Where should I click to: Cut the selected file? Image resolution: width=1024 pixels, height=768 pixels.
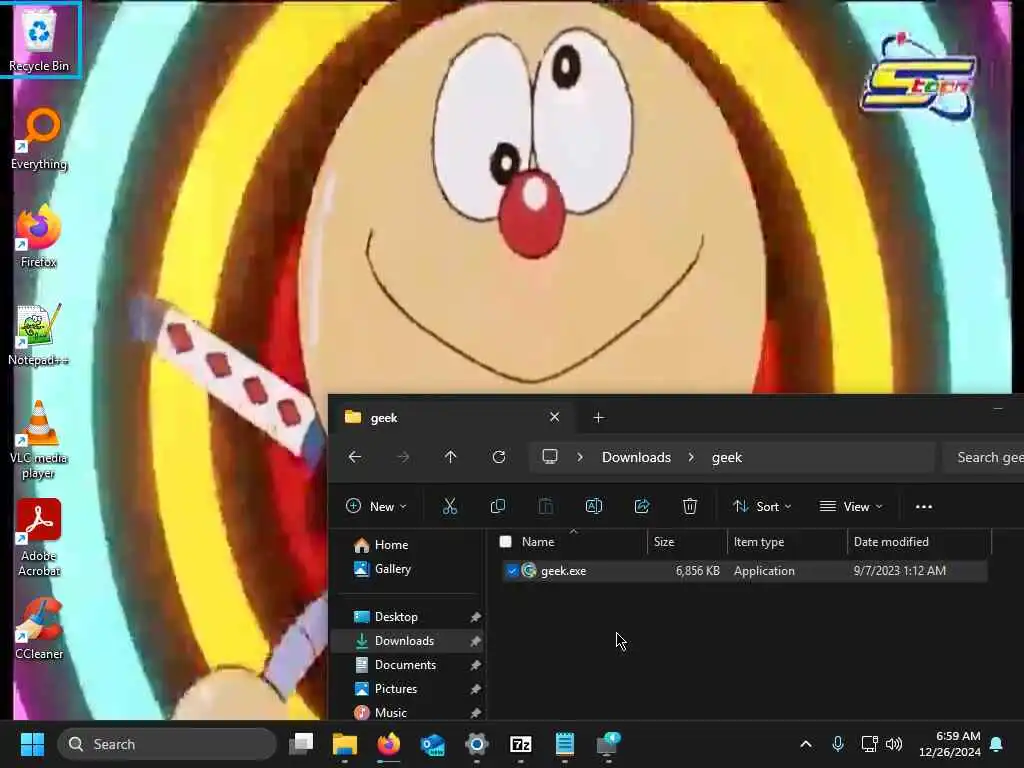tap(449, 506)
